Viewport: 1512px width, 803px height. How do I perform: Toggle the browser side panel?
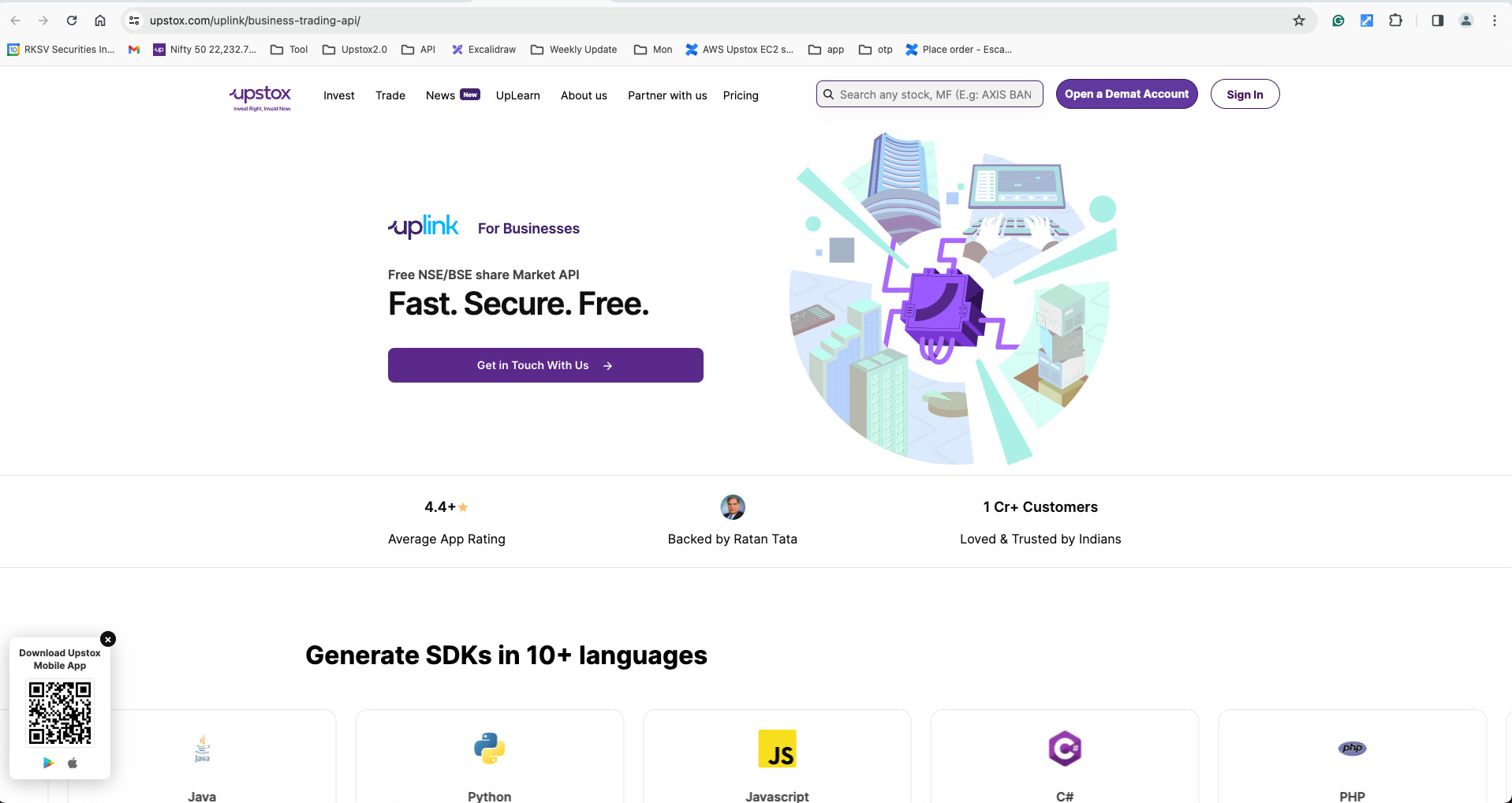(x=1437, y=21)
